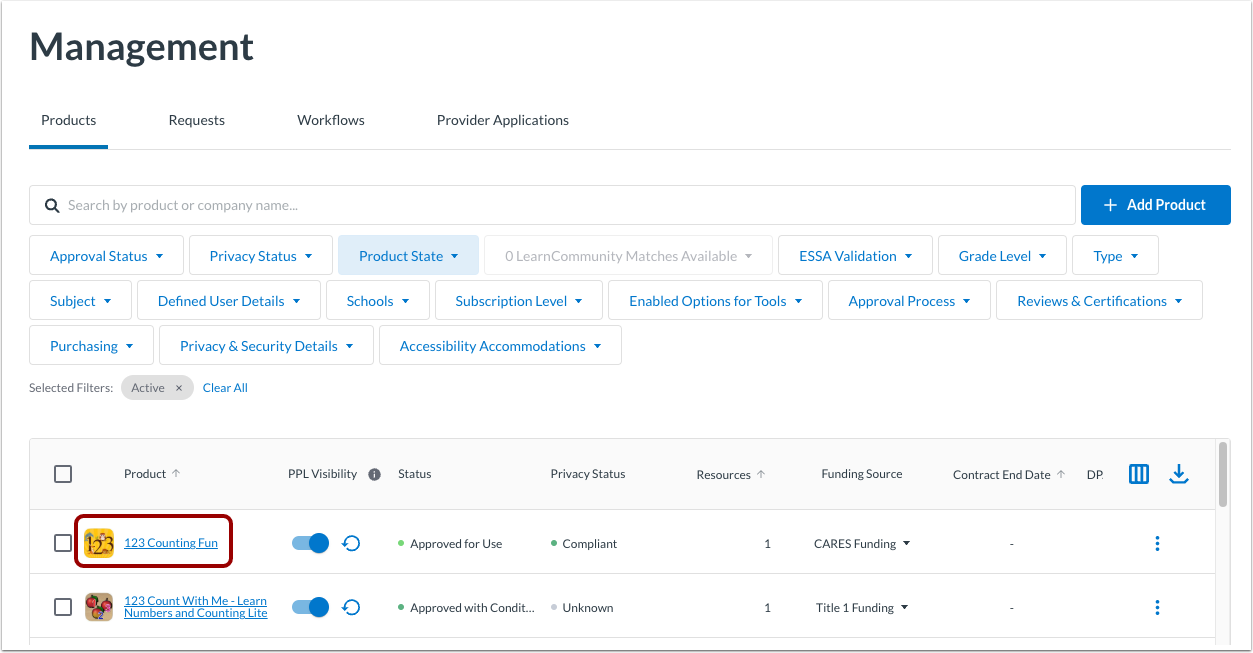Viewport: 1253px width, 653px height.
Task: Go to the Provider Applications tab
Action: pyautogui.click(x=502, y=120)
